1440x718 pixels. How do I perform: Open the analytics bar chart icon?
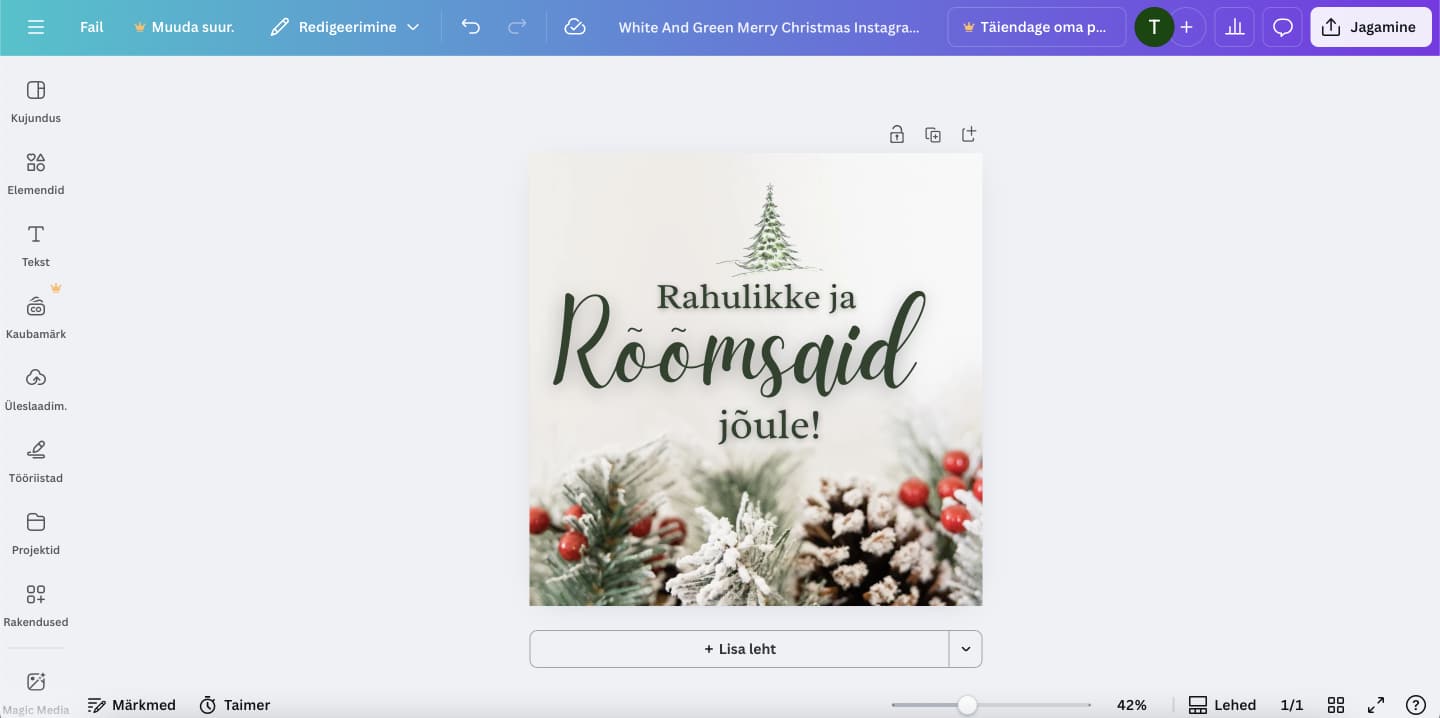coord(1234,27)
